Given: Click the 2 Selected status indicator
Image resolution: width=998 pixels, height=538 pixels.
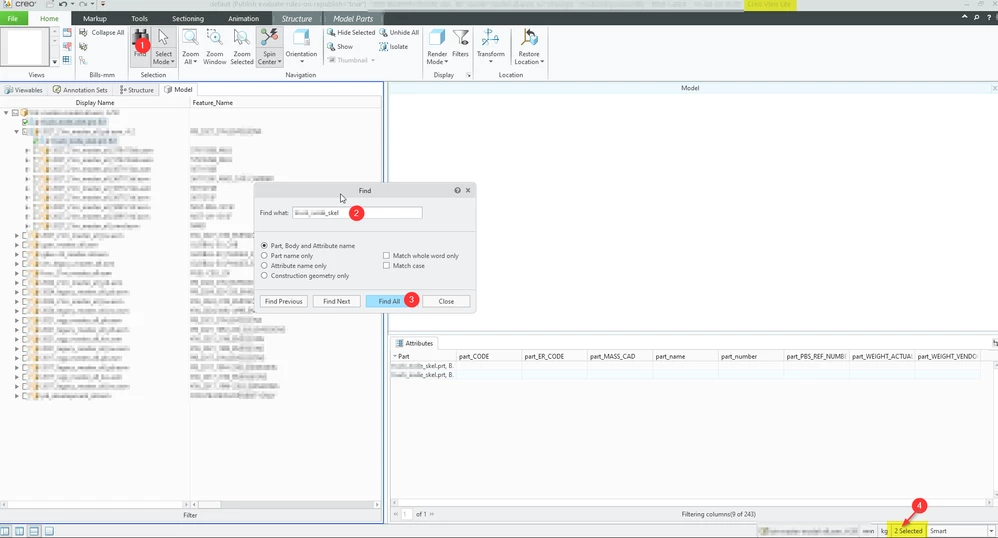Looking at the screenshot, I should (x=908, y=531).
